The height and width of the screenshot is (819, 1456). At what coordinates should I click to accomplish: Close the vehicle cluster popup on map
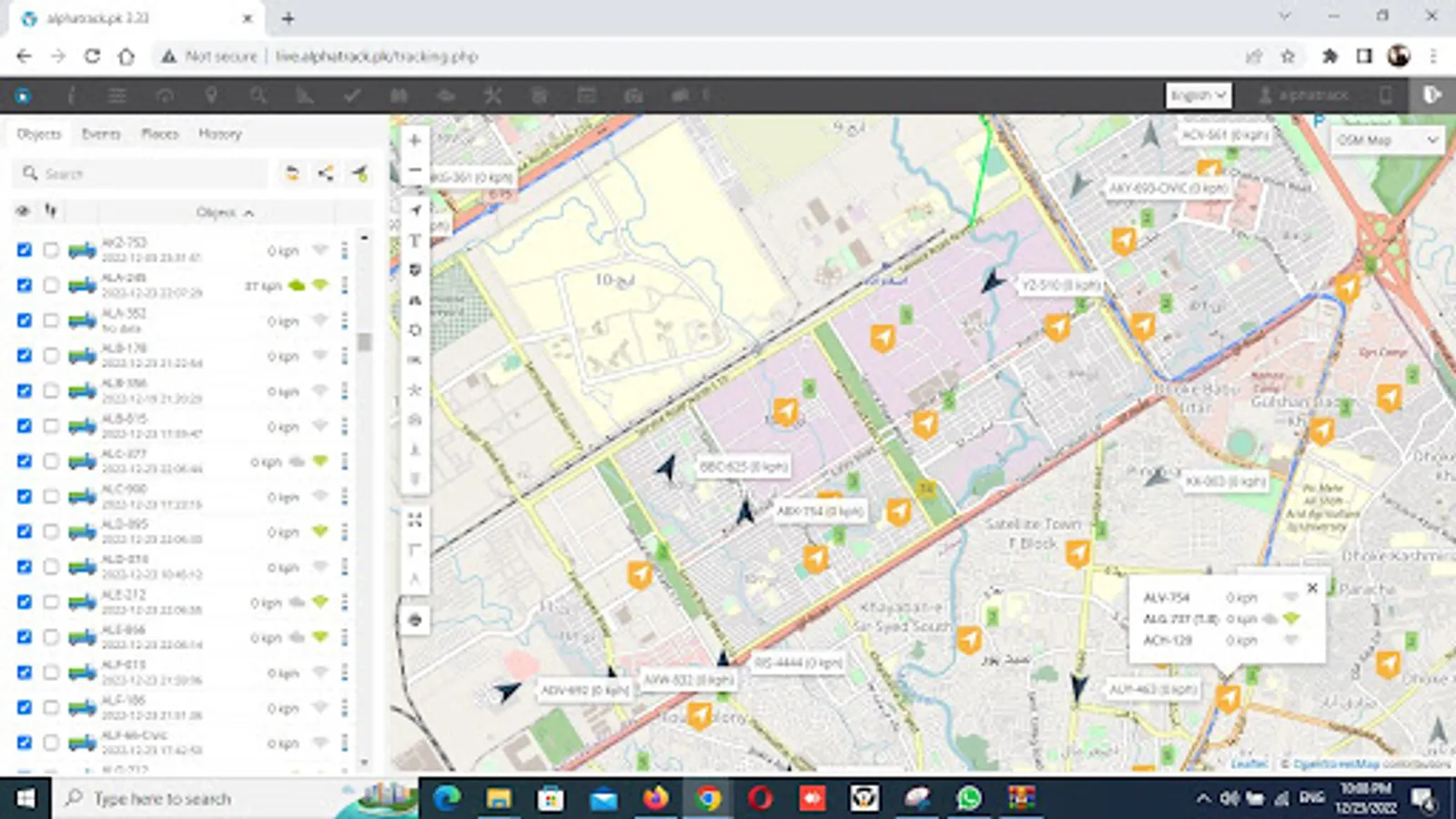pos(1312,588)
